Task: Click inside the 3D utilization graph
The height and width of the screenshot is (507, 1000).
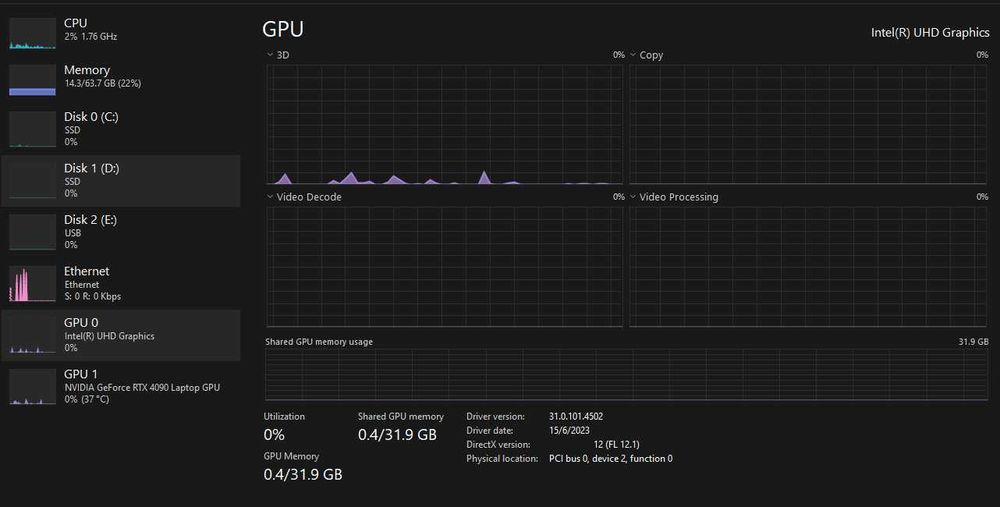Action: (444, 124)
